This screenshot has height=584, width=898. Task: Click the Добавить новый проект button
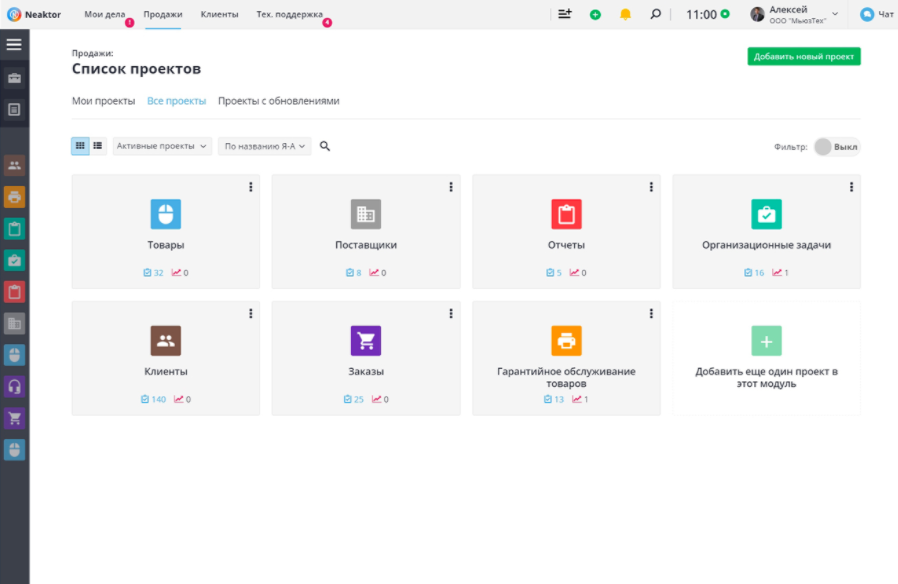click(x=804, y=56)
